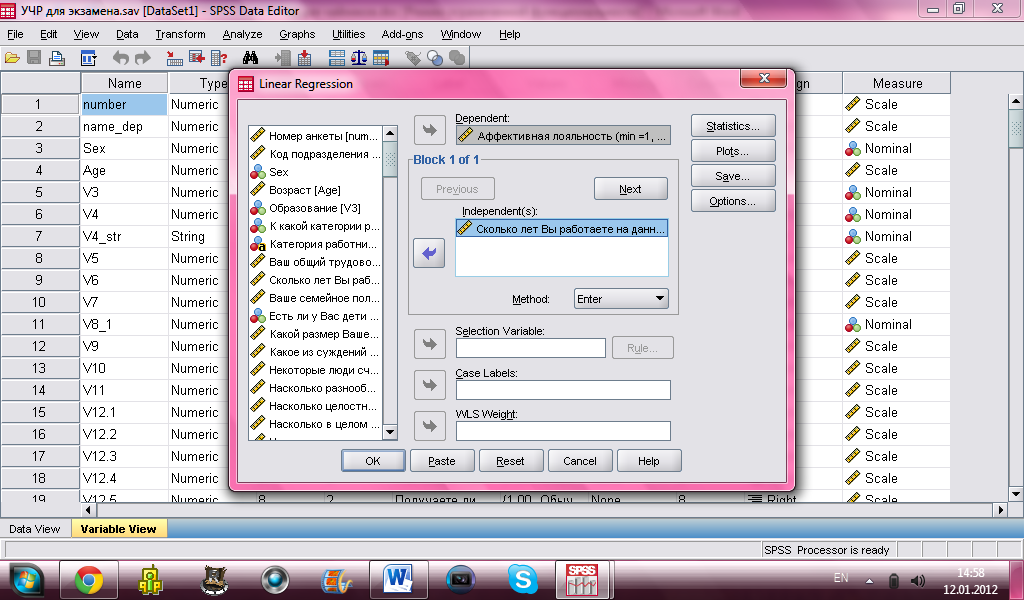Click the arrow button beside WLS Weight
Screen dimensions: 1024x600
tap(430, 426)
